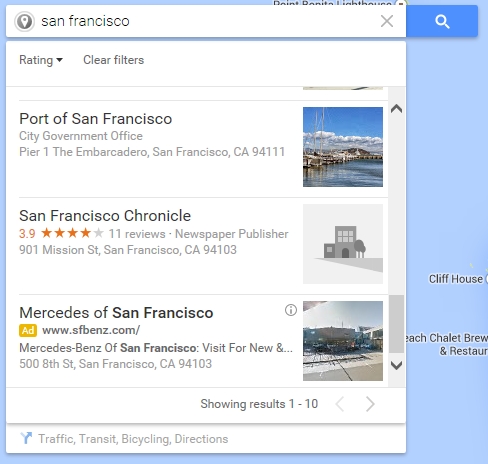488x464 pixels.
Task: Go to next page of results
Action: pos(370,404)
